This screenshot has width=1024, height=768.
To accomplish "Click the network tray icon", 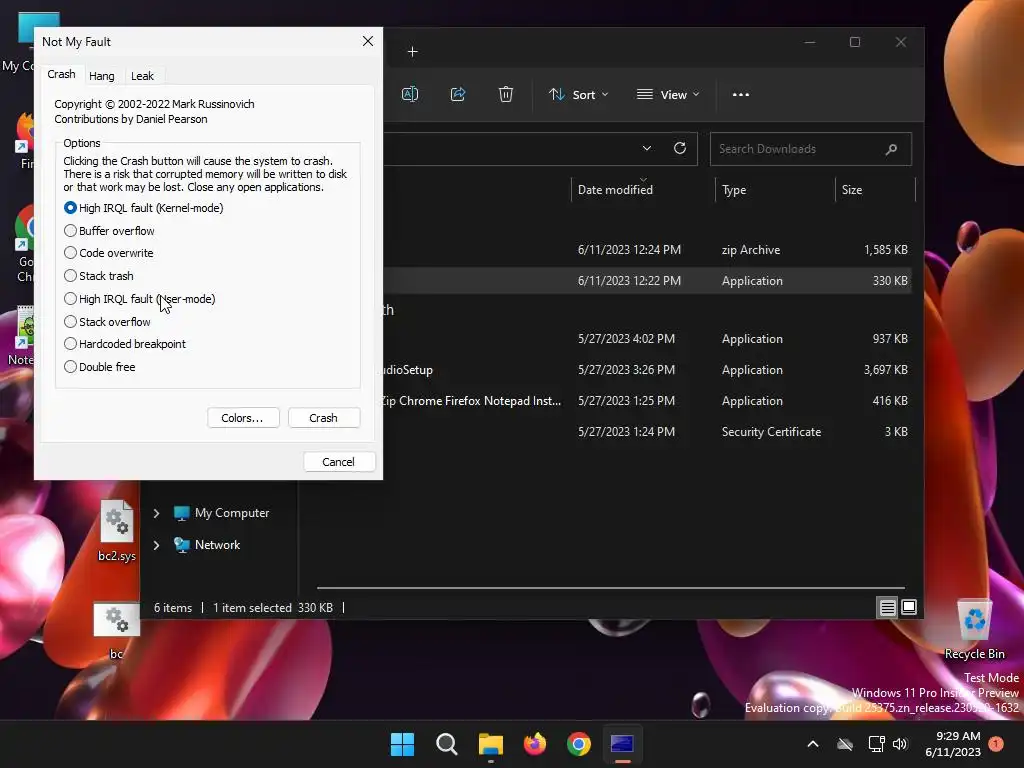I will 876,744.
